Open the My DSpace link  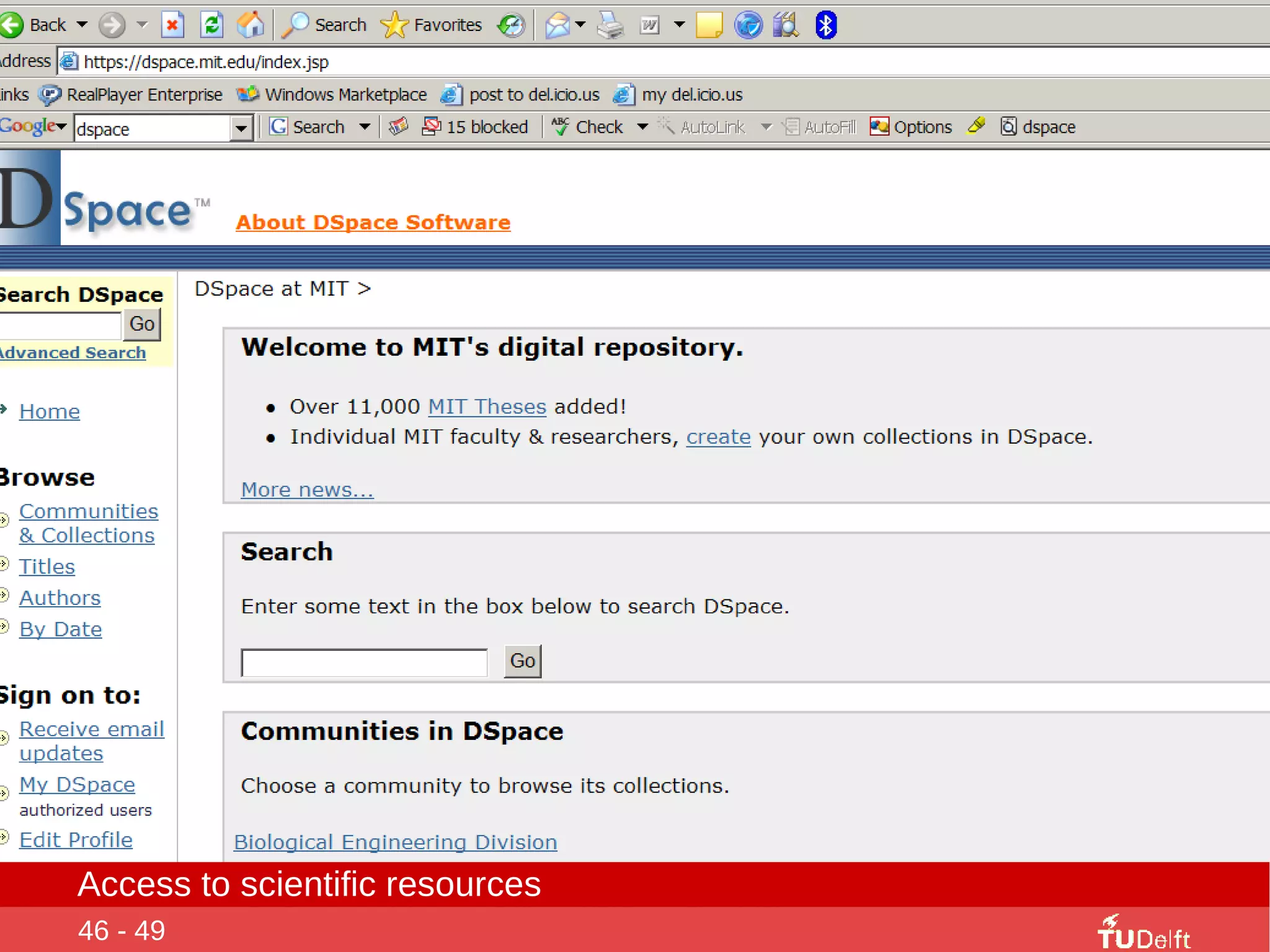[x=78, y=785]
